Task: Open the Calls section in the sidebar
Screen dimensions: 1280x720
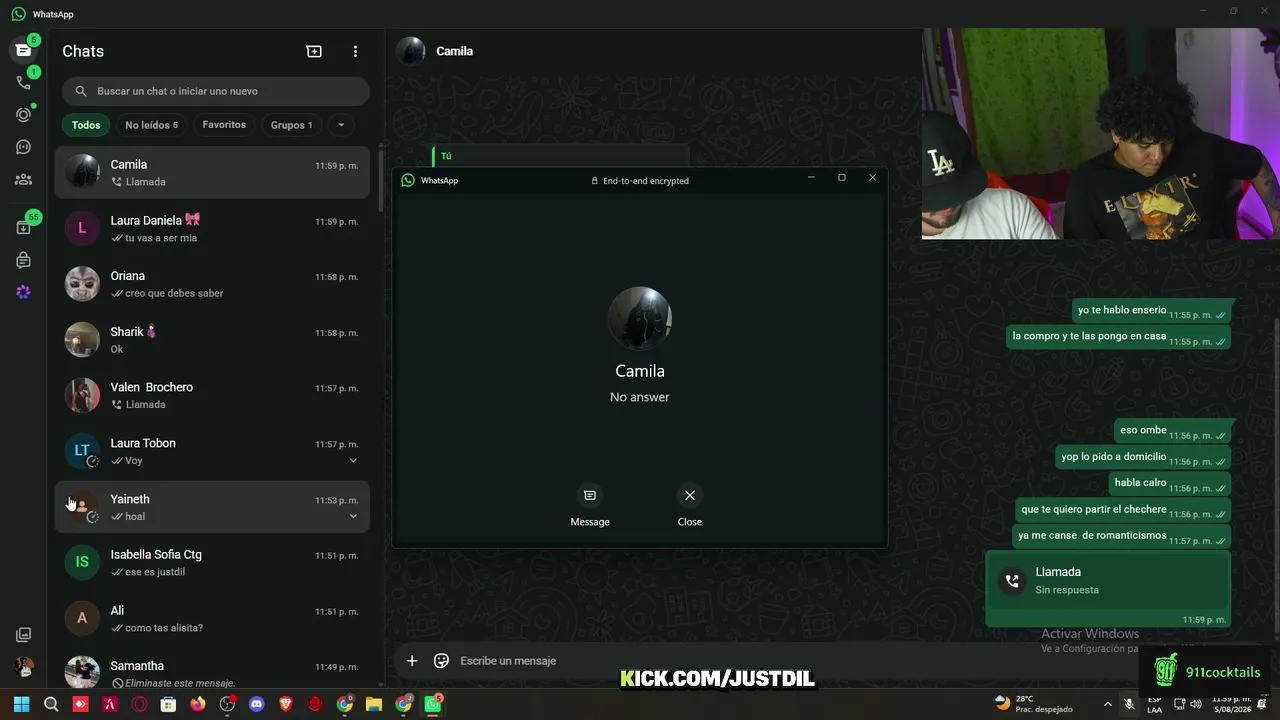Action: [23, 82]
